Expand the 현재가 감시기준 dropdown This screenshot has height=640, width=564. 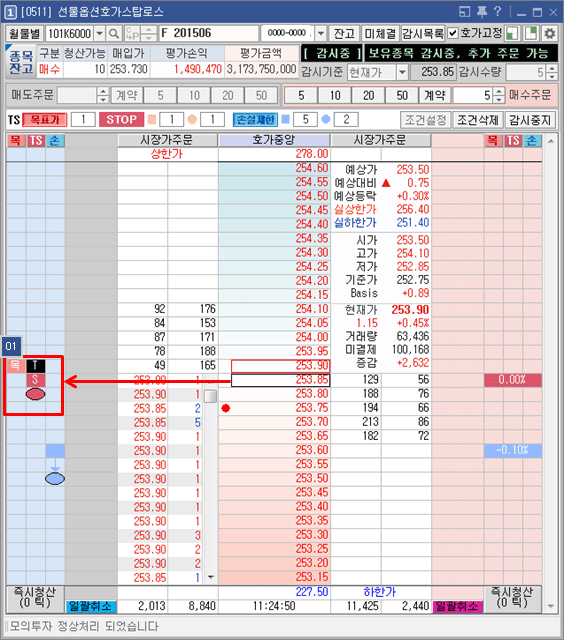(x=402, y=73)
